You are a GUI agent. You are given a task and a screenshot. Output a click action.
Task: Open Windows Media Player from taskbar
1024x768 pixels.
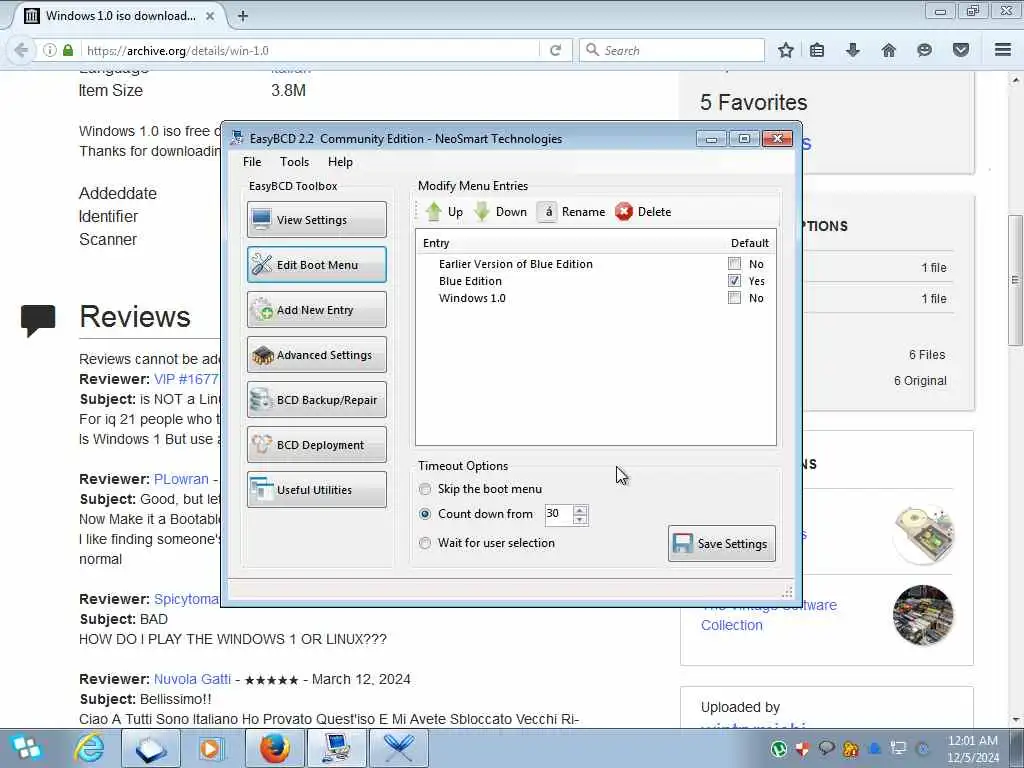coord(210,748)
